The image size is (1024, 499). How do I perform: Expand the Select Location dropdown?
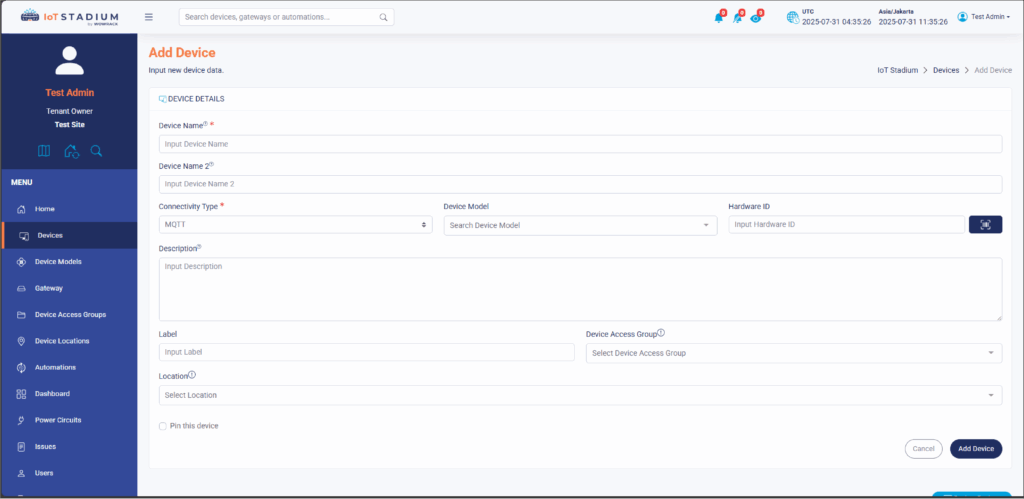click(580, 395)
